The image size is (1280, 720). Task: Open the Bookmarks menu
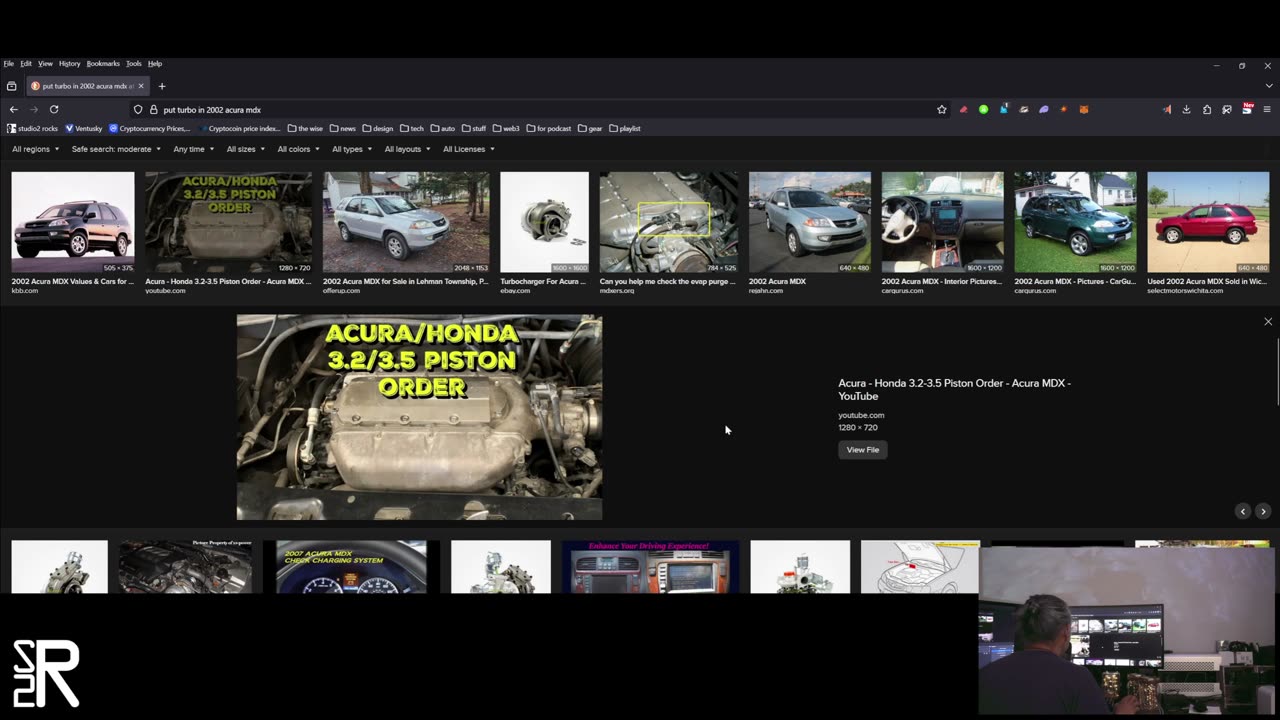coord(103,64)
